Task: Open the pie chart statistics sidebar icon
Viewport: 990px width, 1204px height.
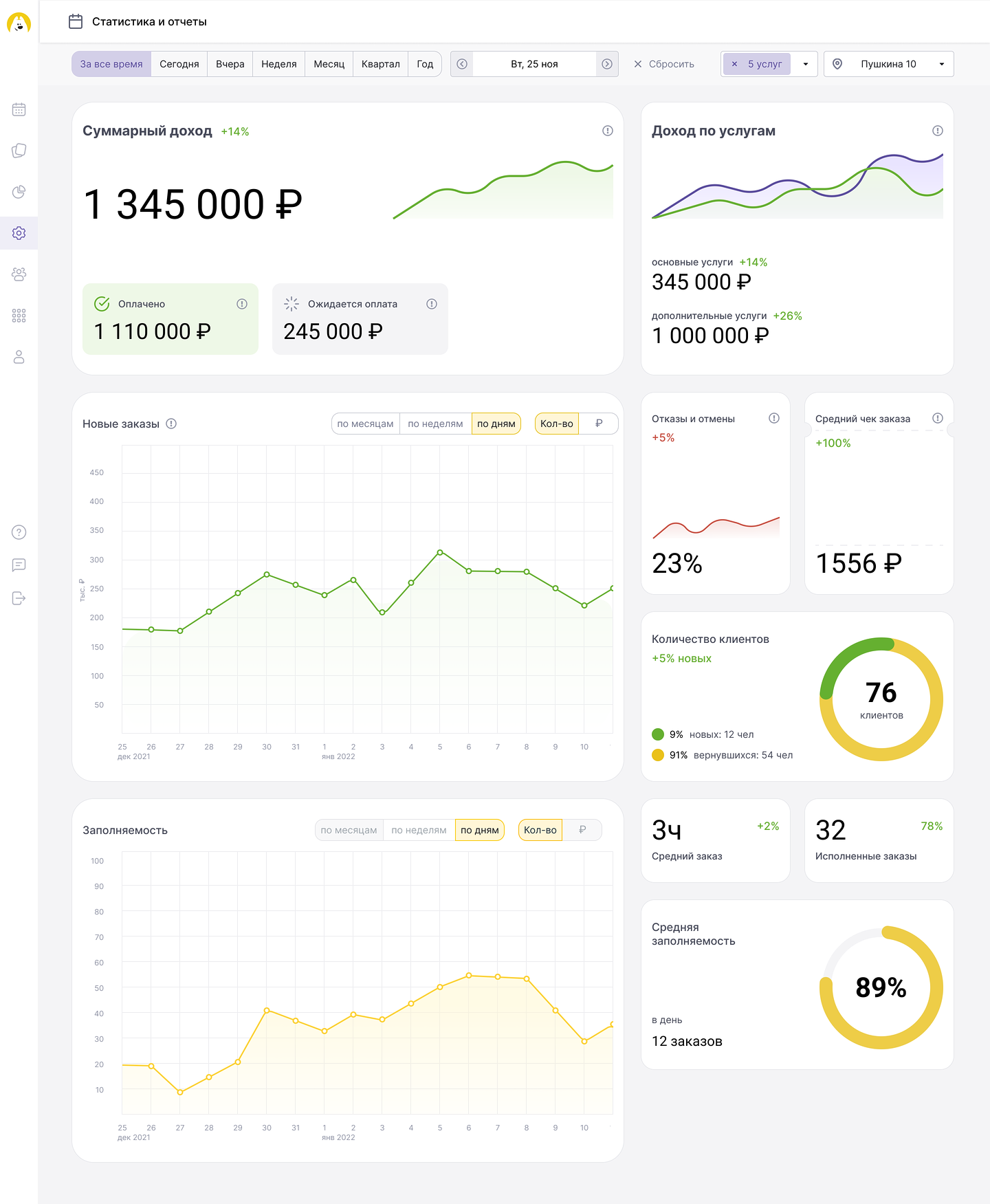Action: [19, 192]
